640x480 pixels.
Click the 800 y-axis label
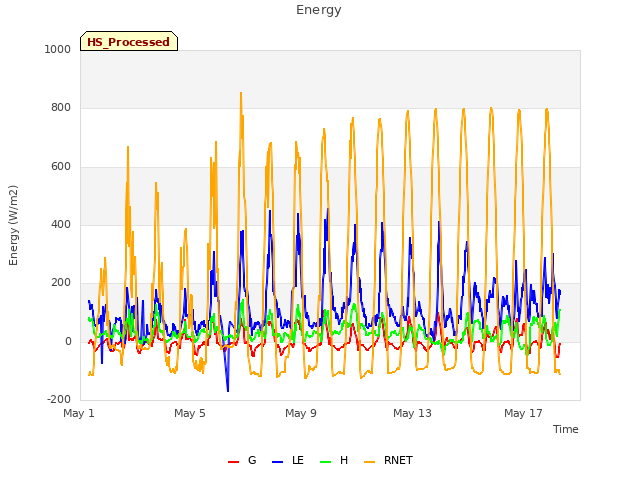point(61,108)
